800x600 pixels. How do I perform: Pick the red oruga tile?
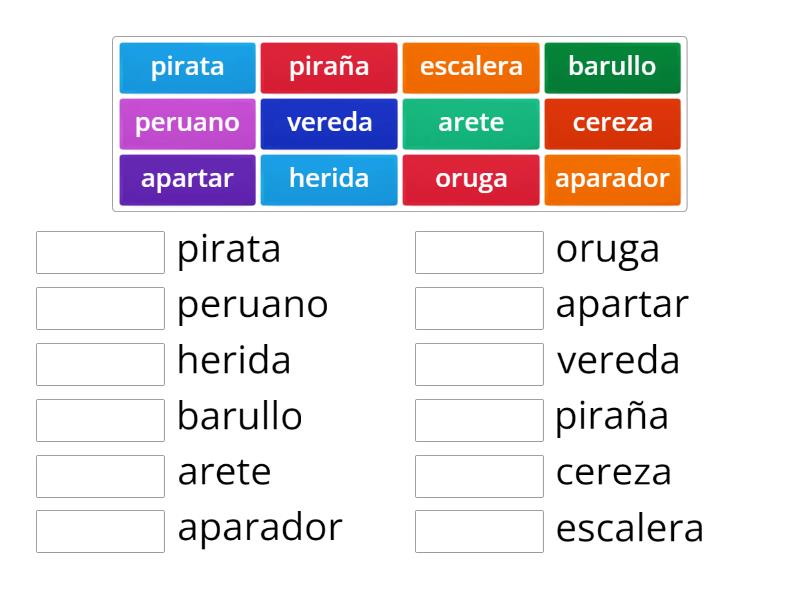471,179
